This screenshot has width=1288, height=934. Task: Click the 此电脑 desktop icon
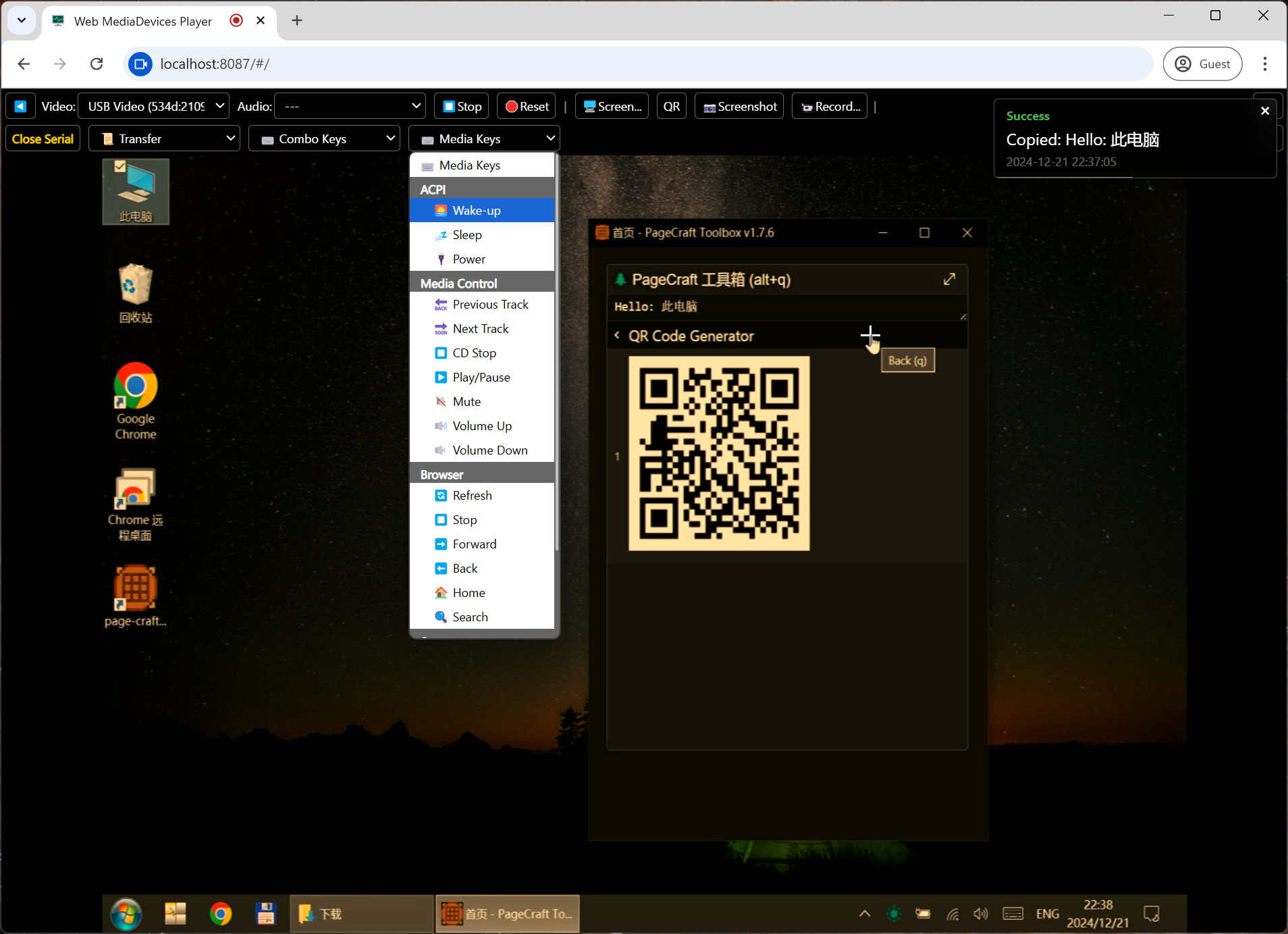point(136,192)
